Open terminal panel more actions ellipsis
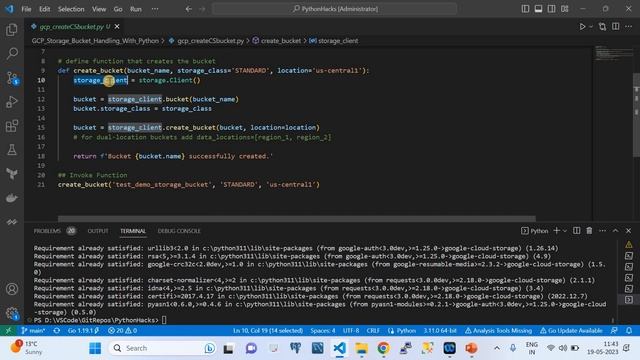Viewport: 640px width, 360px height. 602,231
